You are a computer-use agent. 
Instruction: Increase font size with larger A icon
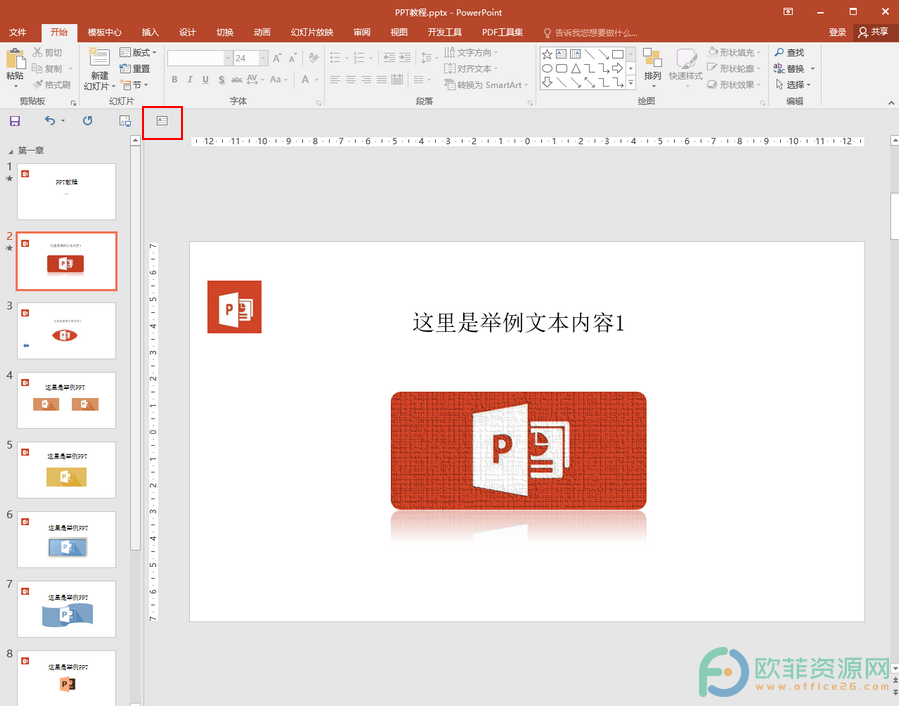(277, 58)
